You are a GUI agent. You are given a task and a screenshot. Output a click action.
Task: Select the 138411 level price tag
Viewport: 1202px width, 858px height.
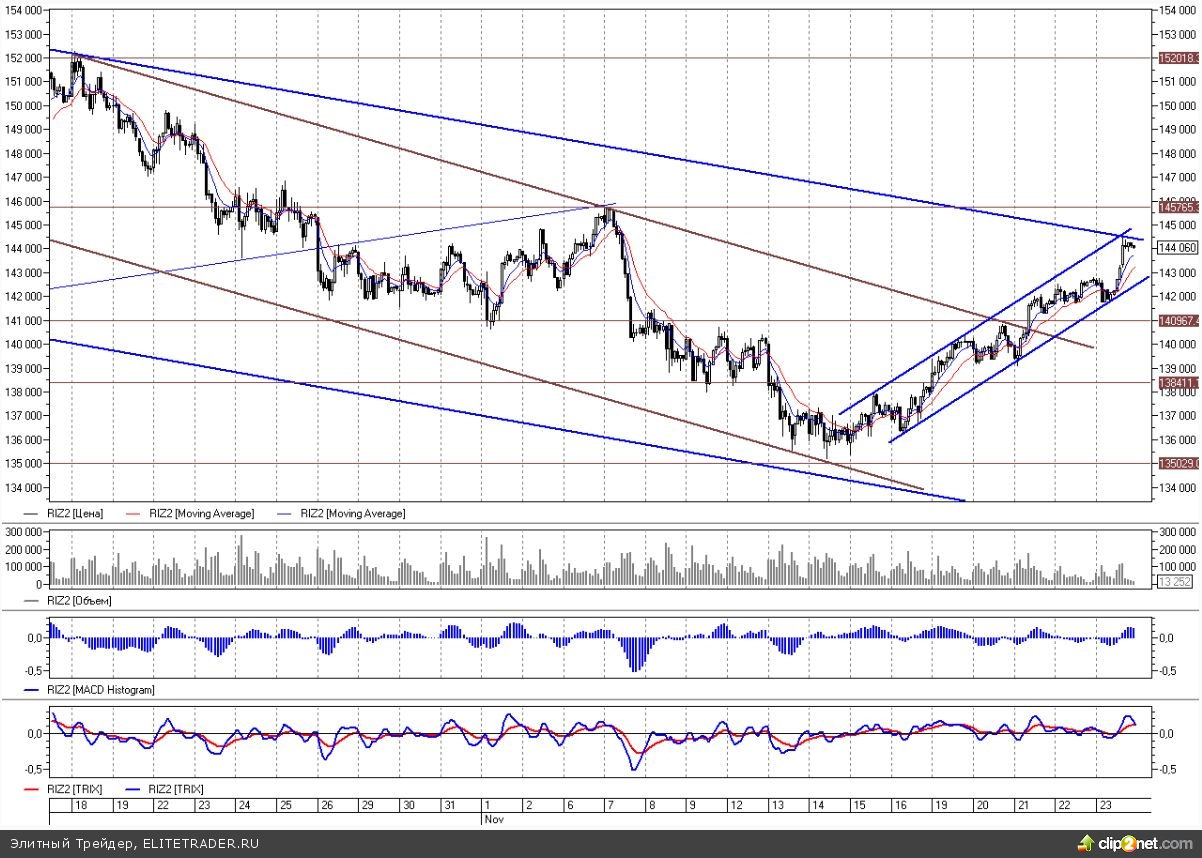pyautogui.click(x=1177, y=383)
